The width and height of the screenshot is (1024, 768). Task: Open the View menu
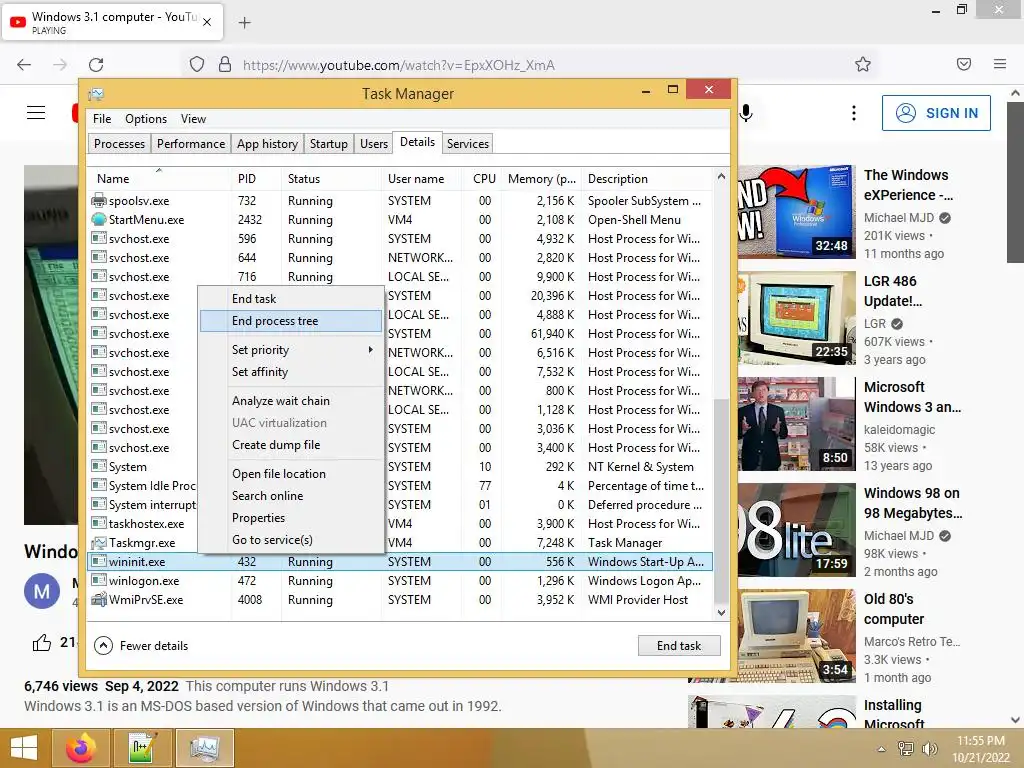(193, 119)
